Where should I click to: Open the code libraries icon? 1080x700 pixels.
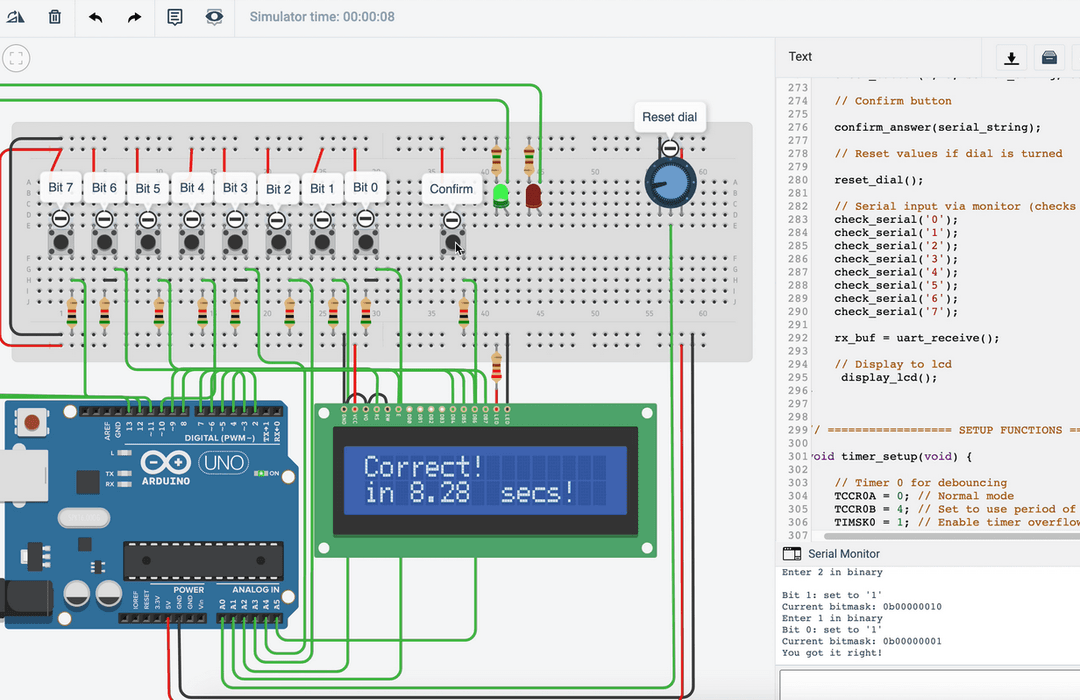point(1049,57)
